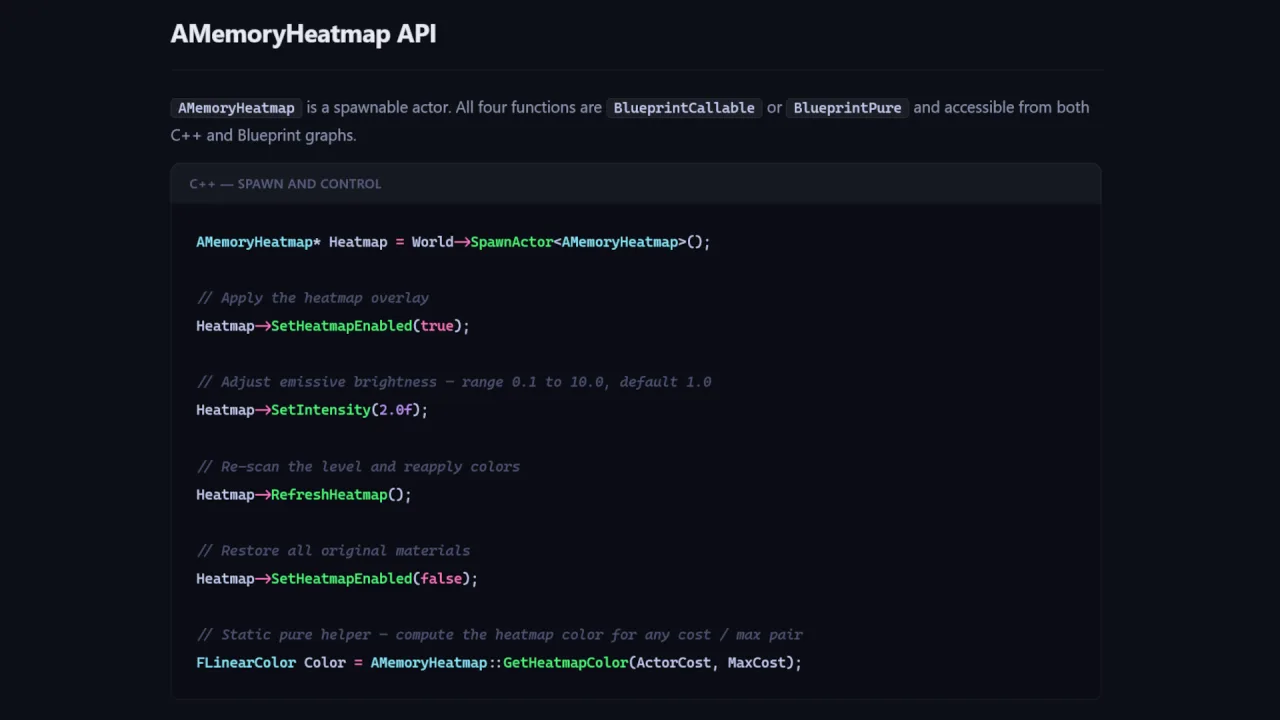Click the 'Restore all original materials' comment
Viewport: 1280px width, 720px height.
(x=333, y=551)
